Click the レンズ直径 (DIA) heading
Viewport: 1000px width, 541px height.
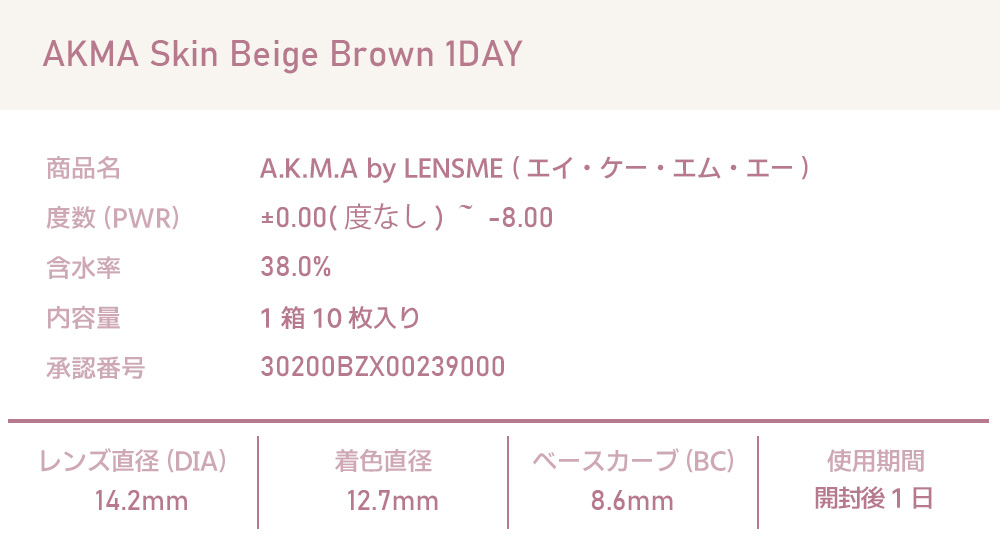[132, 461]
